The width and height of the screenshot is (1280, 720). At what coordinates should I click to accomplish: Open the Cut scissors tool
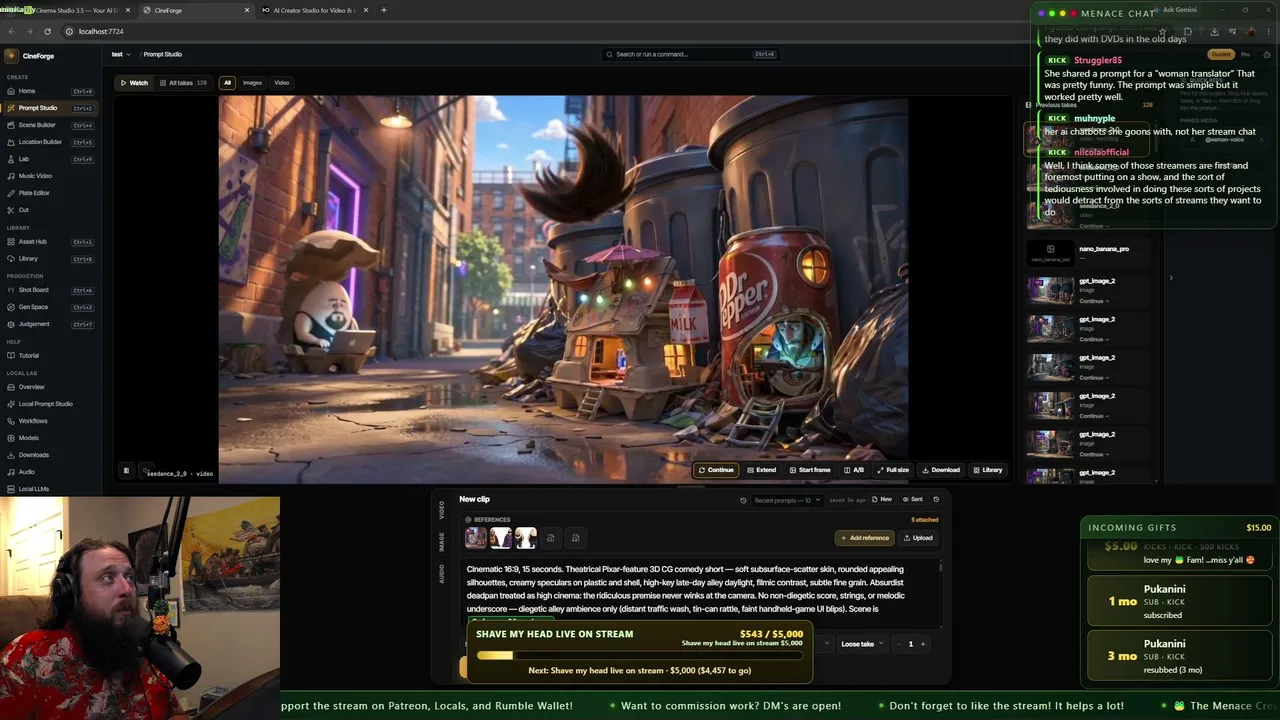tap(50, 210)
